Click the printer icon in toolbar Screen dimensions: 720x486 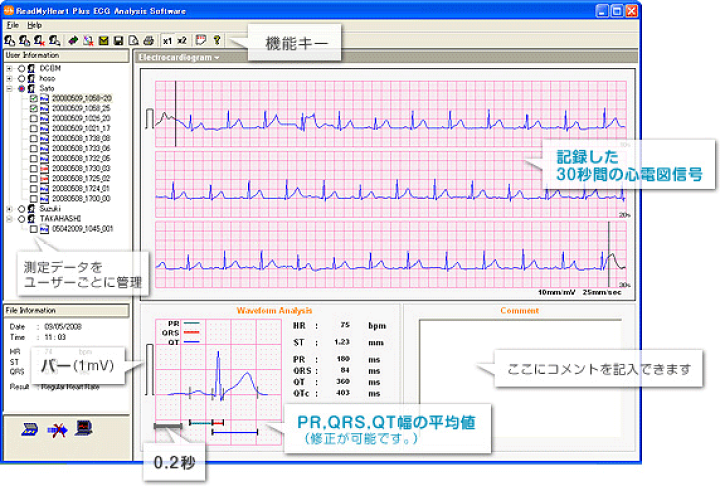(148, 41)
